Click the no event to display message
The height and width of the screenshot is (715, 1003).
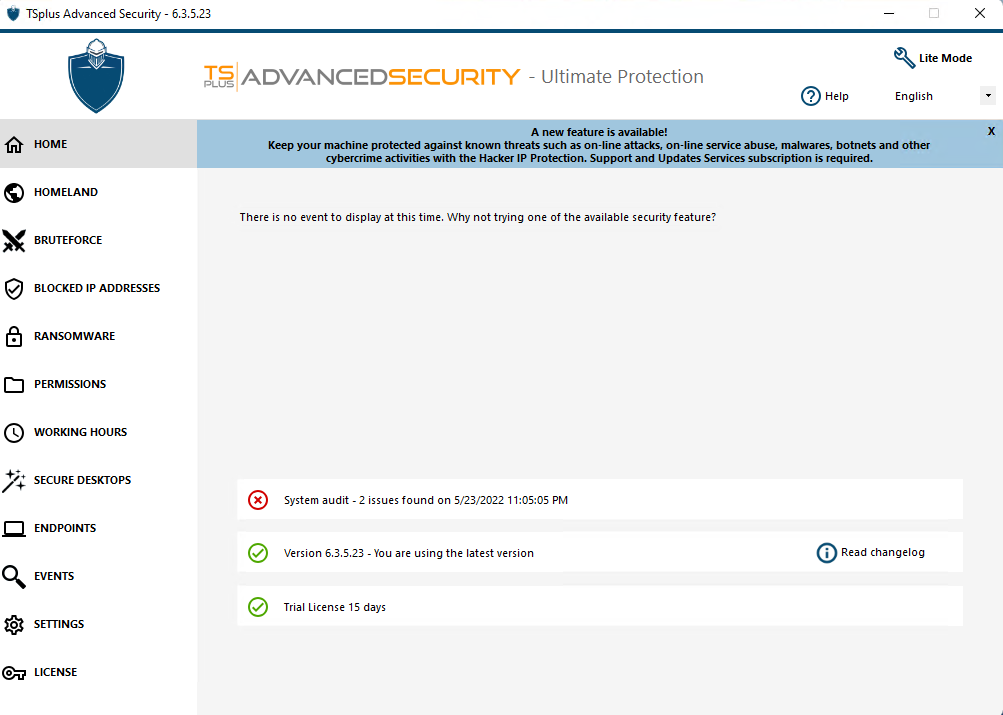477,217
